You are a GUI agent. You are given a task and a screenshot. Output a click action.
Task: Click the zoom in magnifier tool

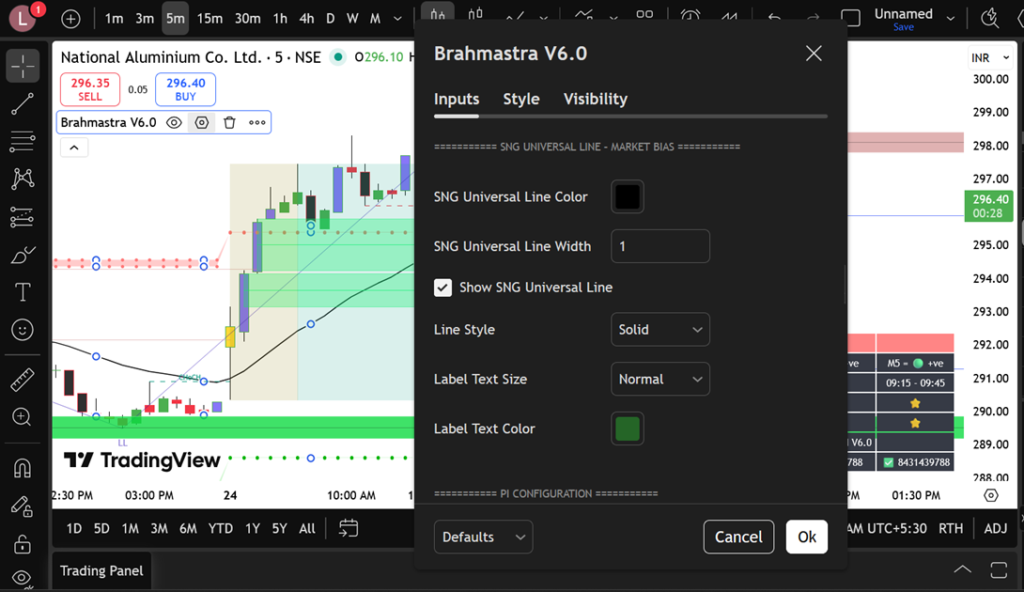pyautogui.click(x=22, y=417)
